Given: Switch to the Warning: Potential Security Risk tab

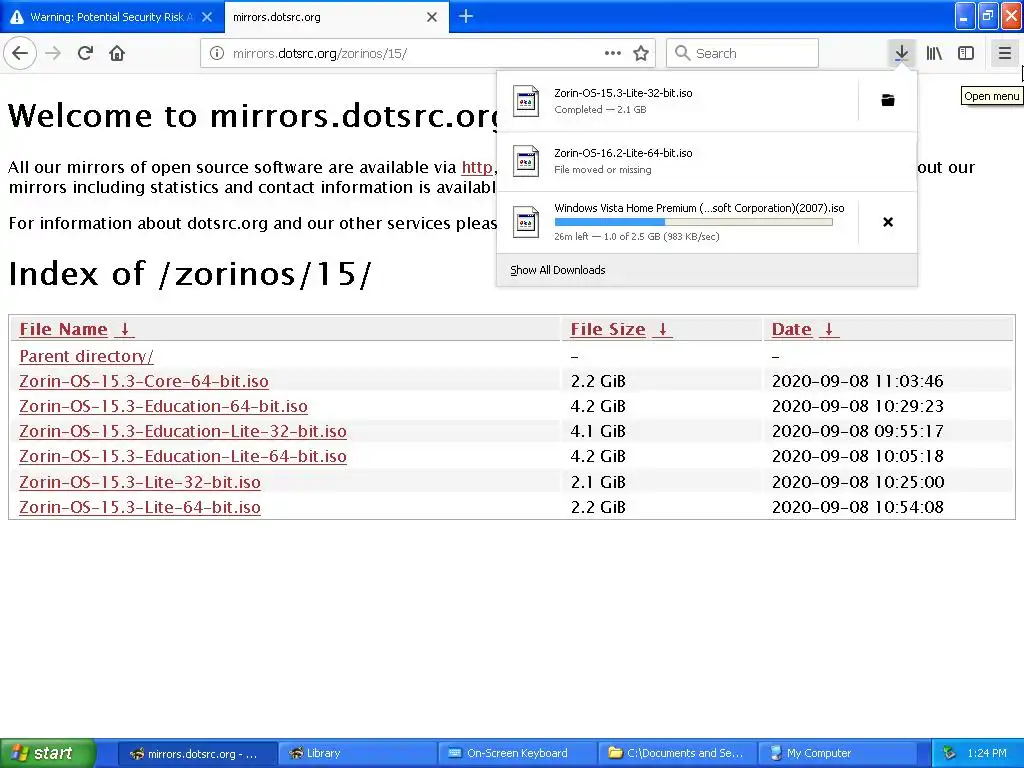Looking at the screenshot, I should click(x=111, y=17).
